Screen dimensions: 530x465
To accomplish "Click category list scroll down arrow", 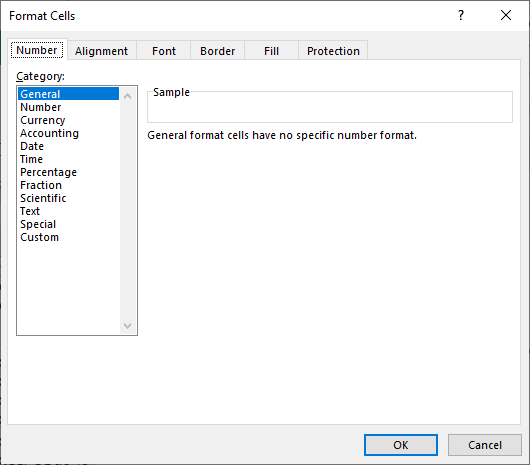I will click(127, 326).
